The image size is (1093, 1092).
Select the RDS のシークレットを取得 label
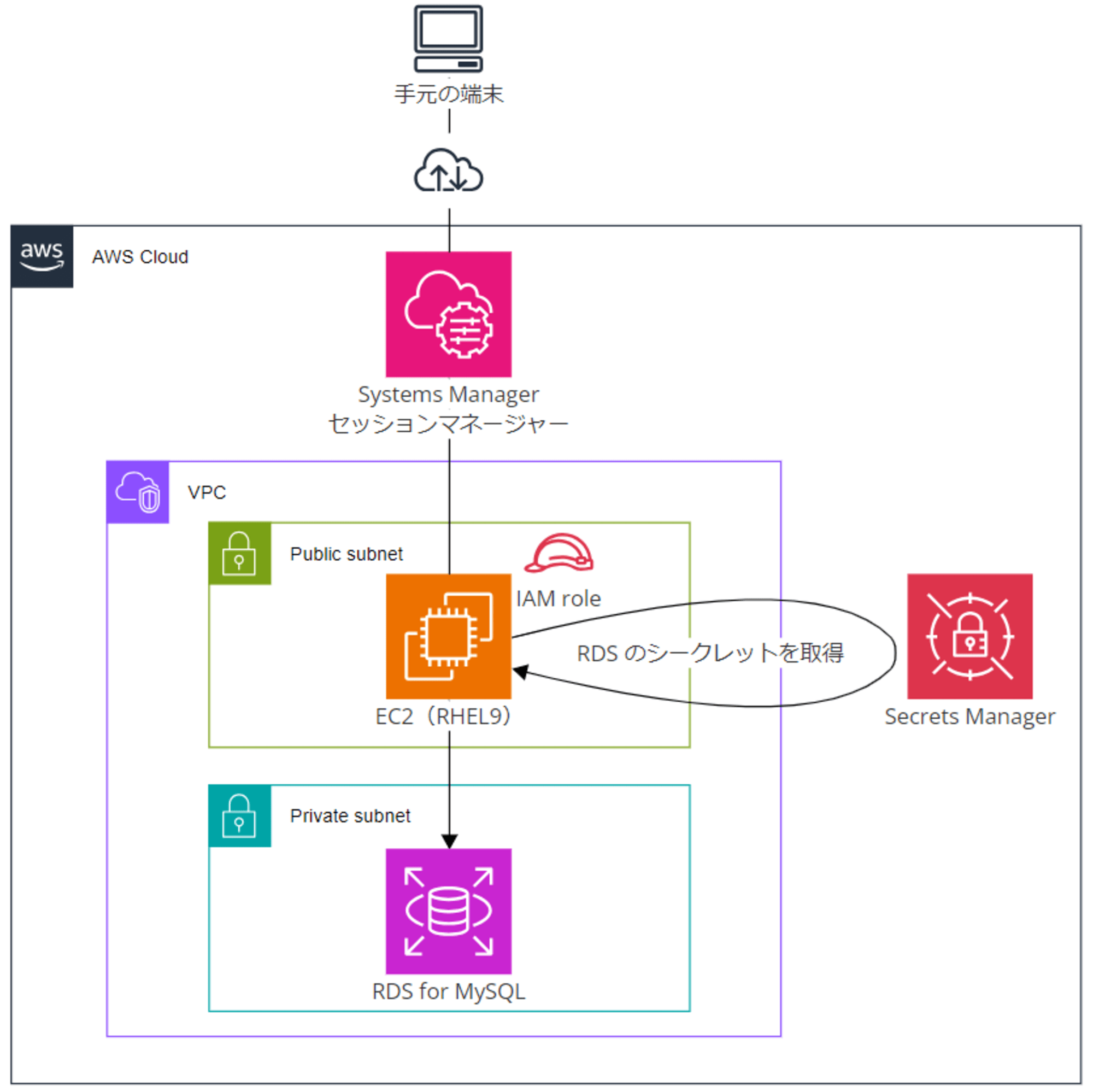(710, 653)
